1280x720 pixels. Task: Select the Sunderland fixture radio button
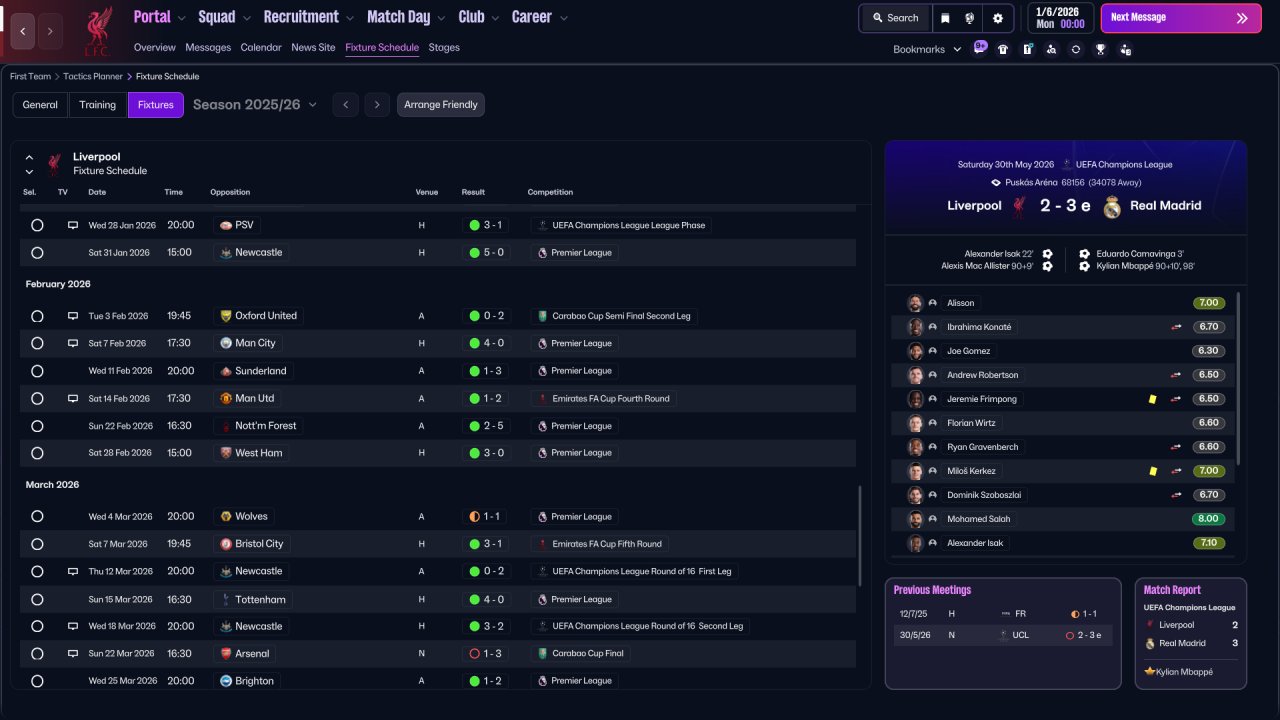[37, 371]
